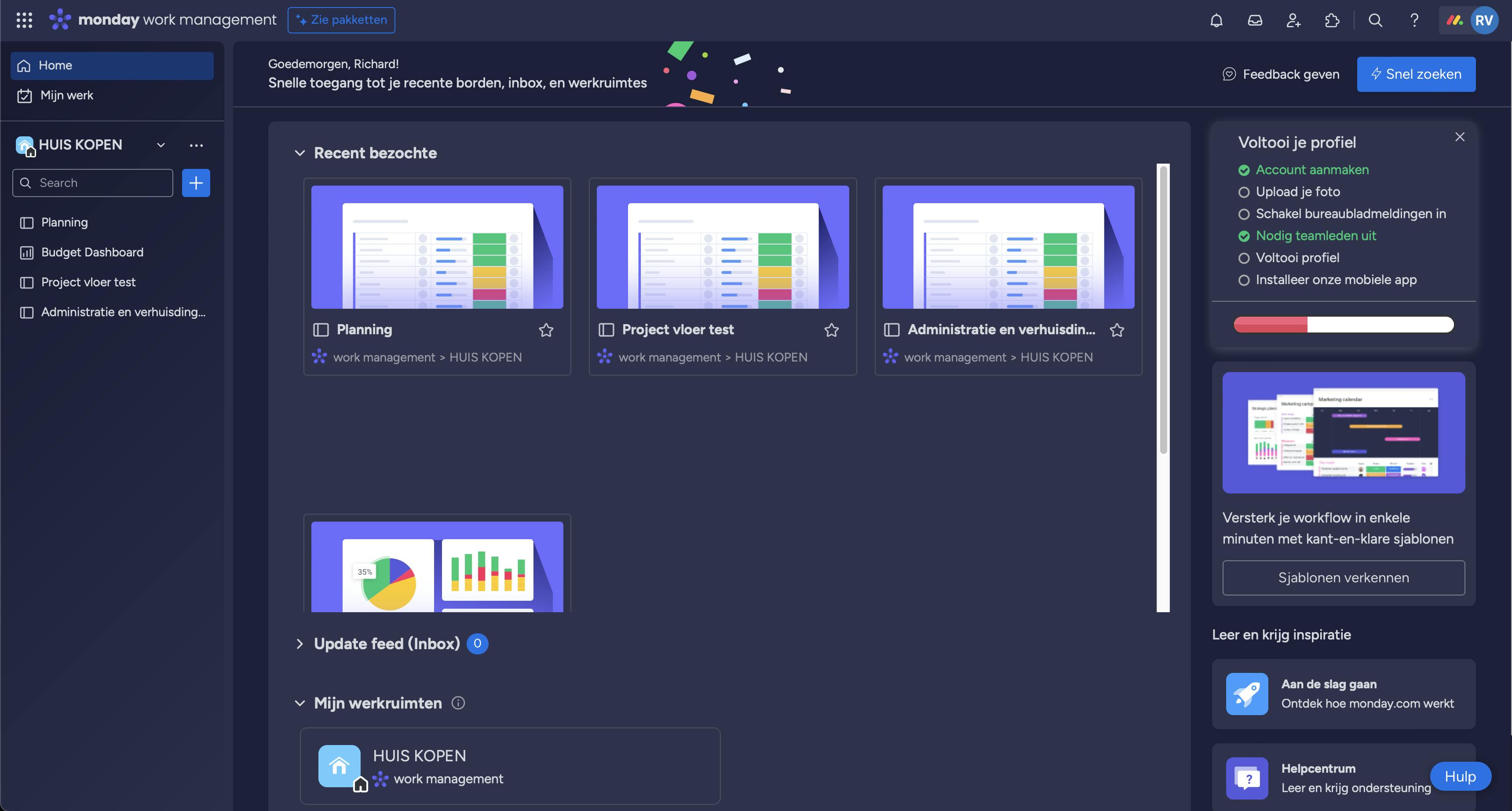Favorite the Planning board with star

point(546,330)
